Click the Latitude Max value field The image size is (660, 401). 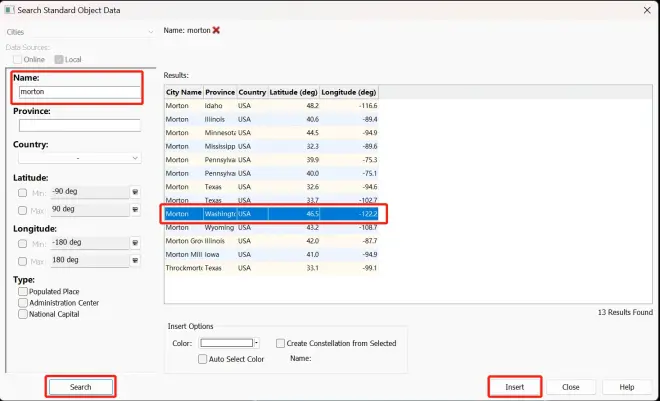pos(90,210)
